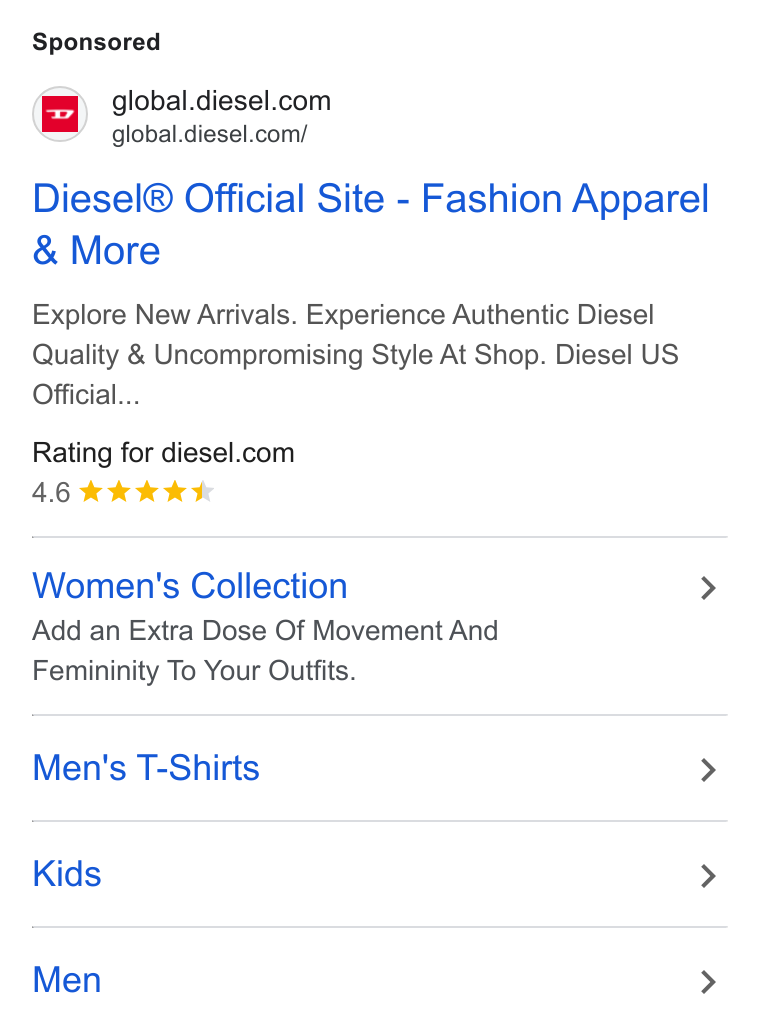Click the first gold rating star
Viewport: 760px width, 1032px height.
pyautogui.click(x=91, y=492)
